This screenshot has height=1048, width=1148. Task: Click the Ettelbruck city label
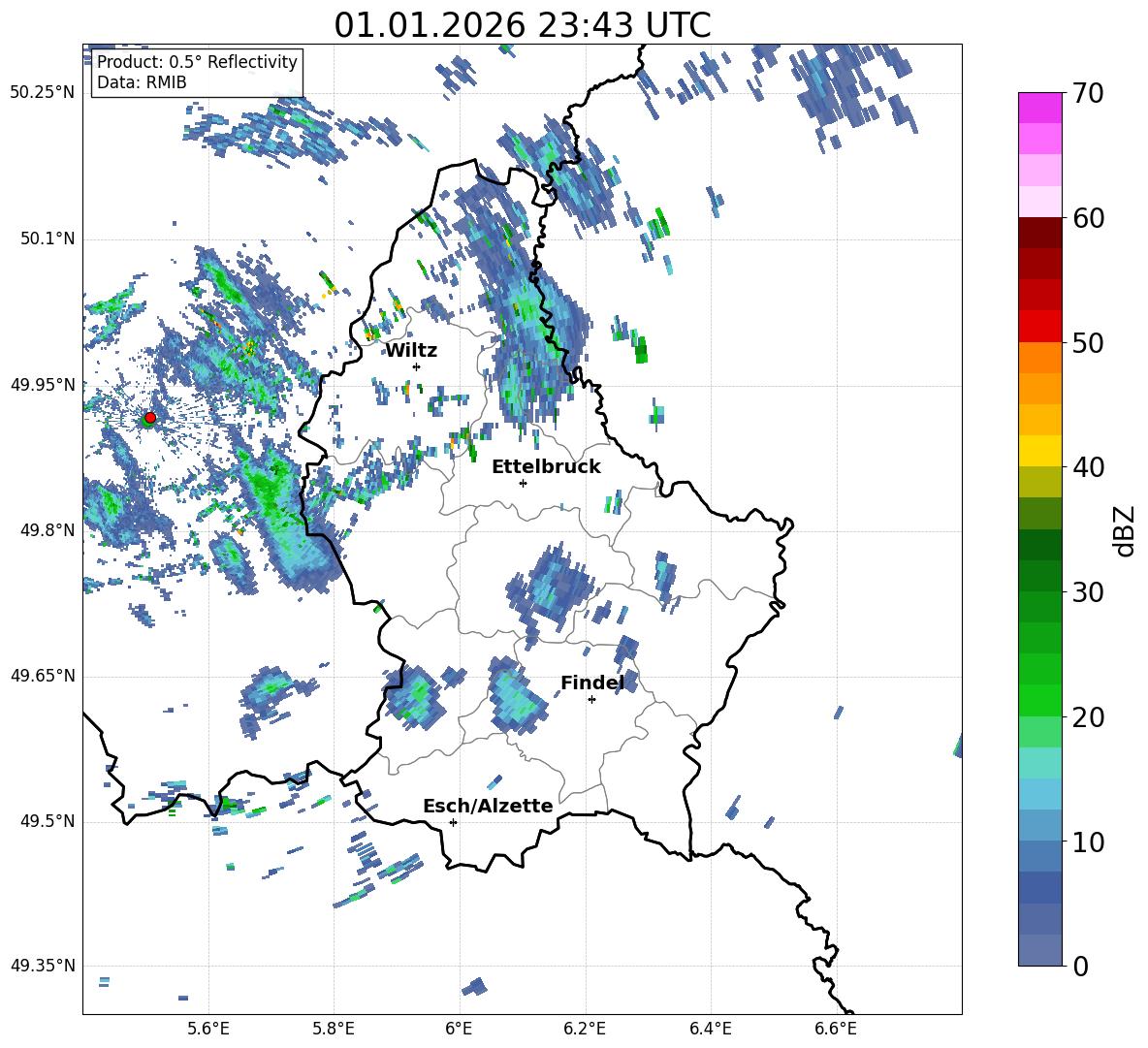[546, 467]
